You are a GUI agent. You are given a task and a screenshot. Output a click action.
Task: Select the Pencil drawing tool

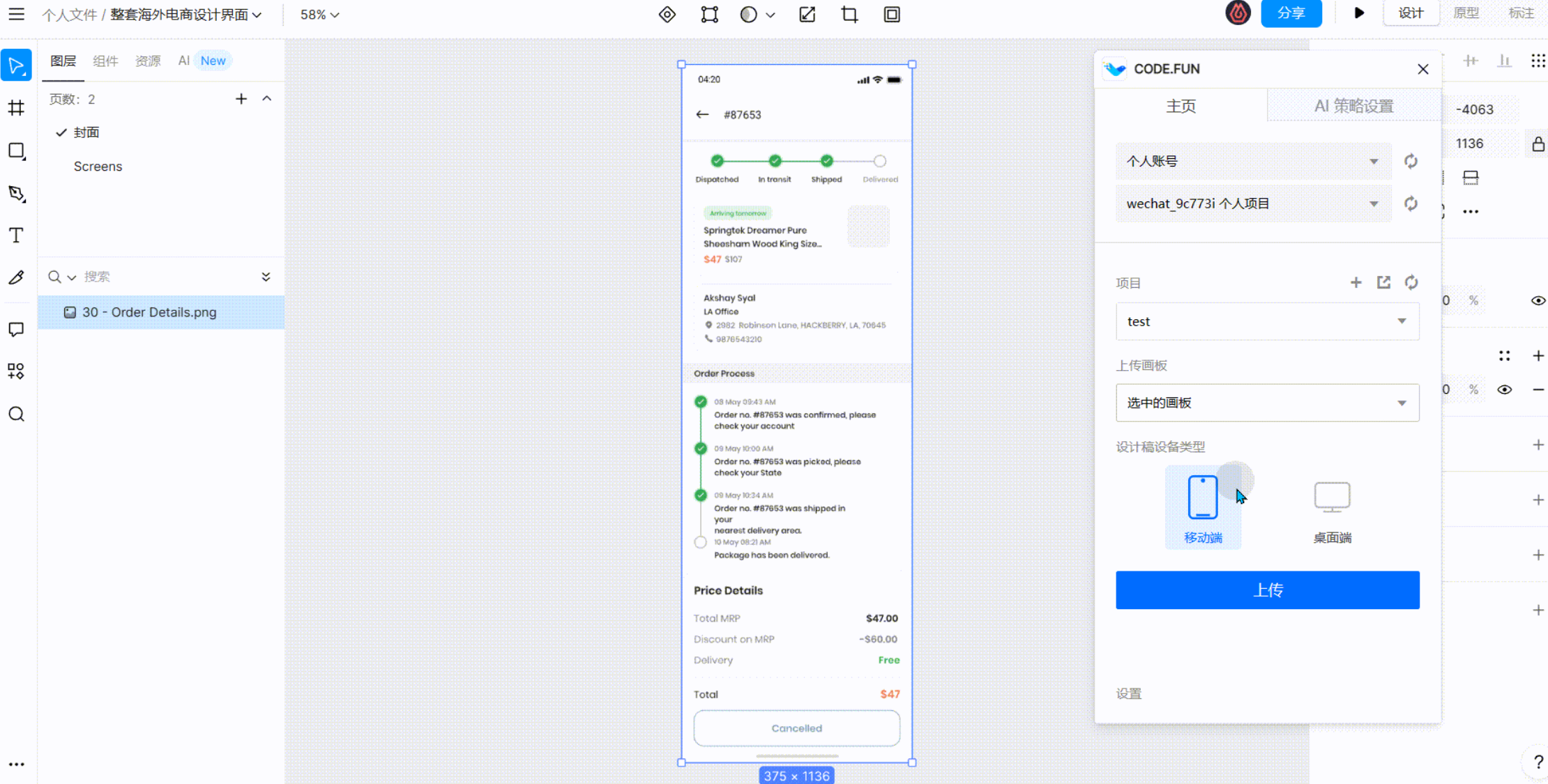16,278
